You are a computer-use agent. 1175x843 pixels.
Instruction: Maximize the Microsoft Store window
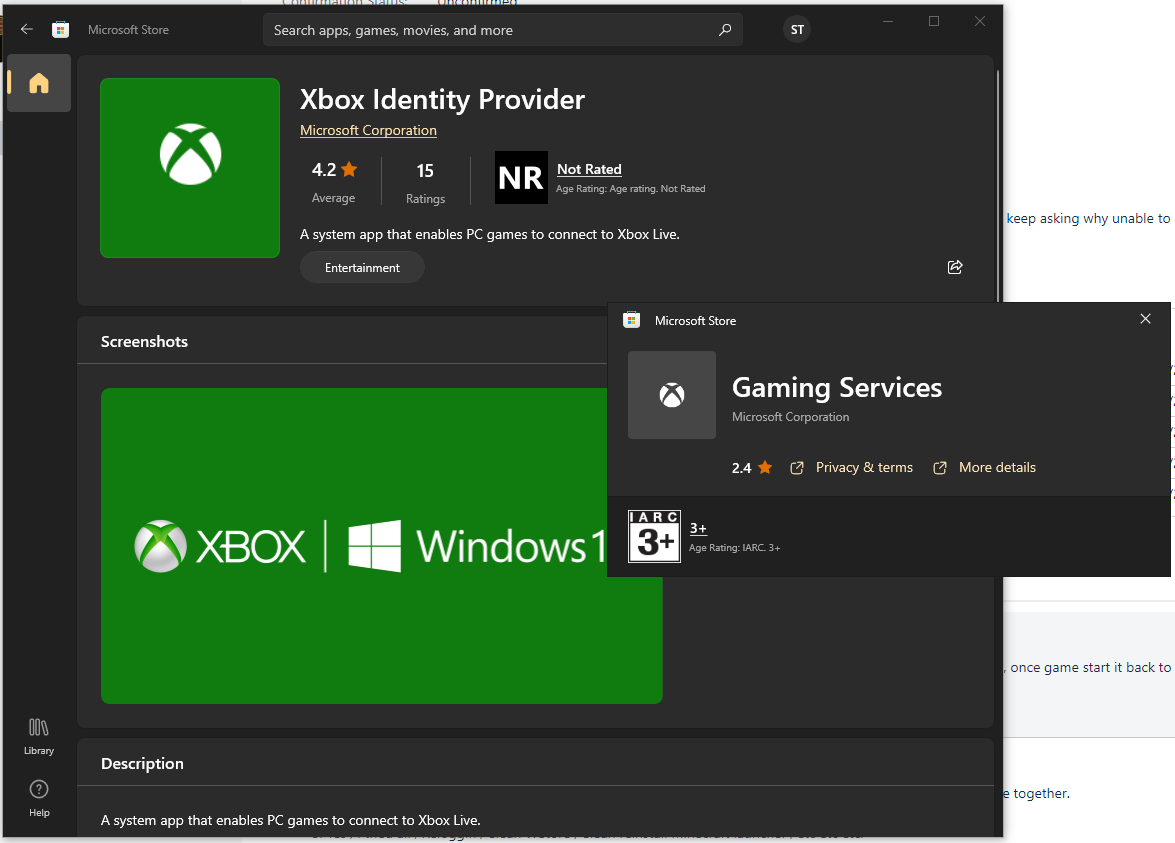pos(934,21)
